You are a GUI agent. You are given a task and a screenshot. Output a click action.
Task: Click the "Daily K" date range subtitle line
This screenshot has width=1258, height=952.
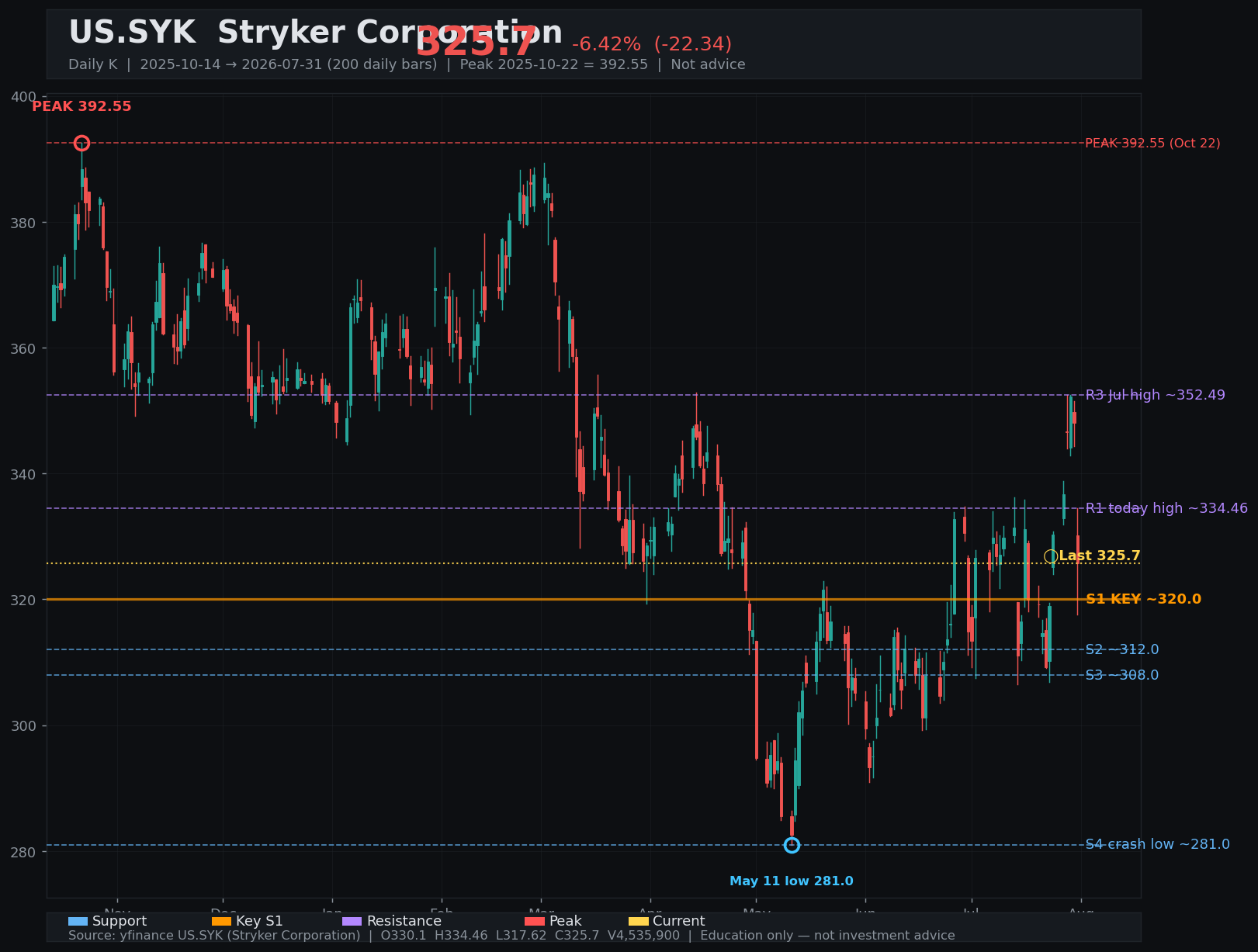click(x=407, y=64)
